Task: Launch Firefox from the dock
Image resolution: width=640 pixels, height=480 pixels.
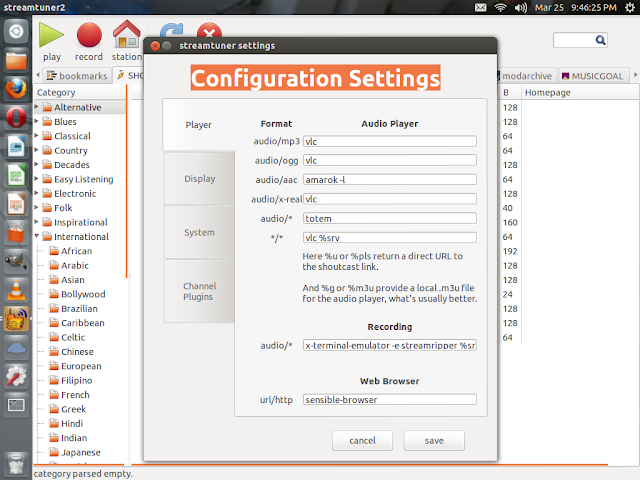Action: click(16, 89)
